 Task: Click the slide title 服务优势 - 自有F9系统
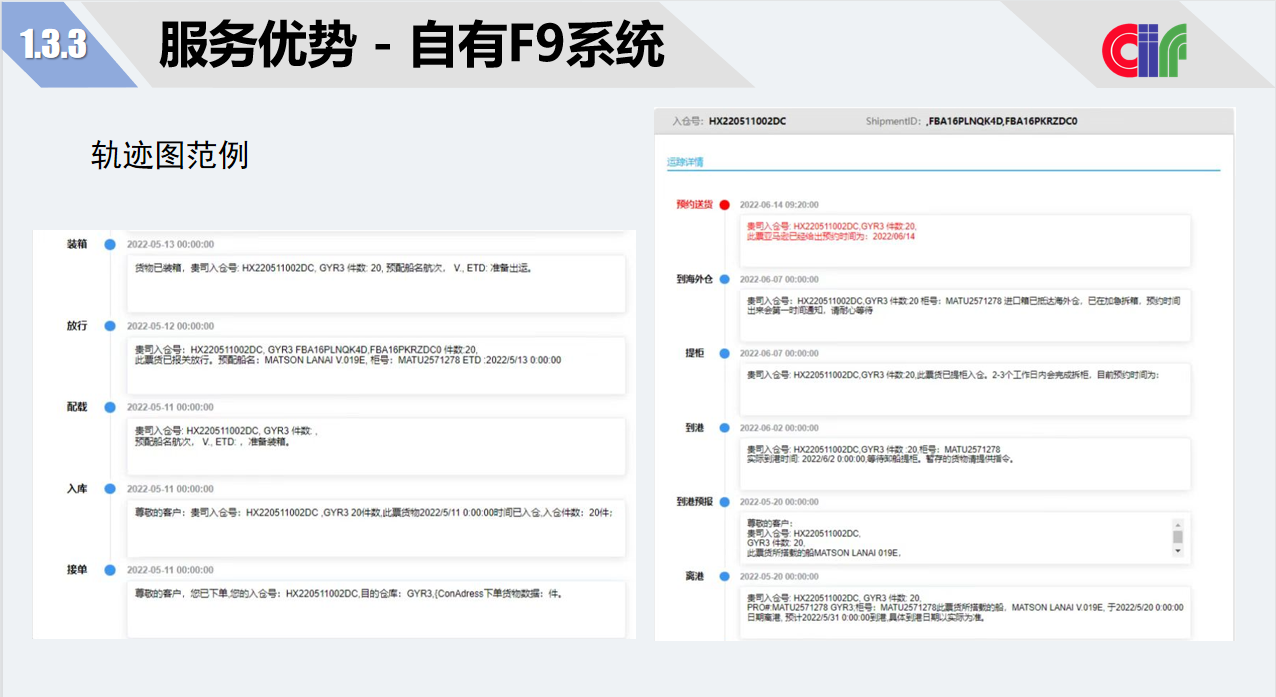411,45
